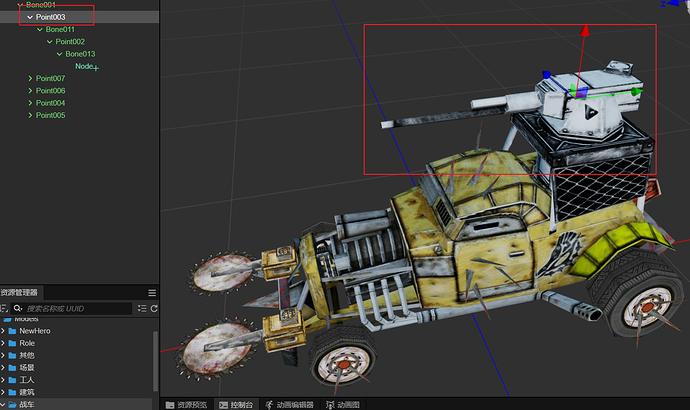Expand the 工人 folder chevron
This screenshot has width=690, height=410.
[3, 380]
